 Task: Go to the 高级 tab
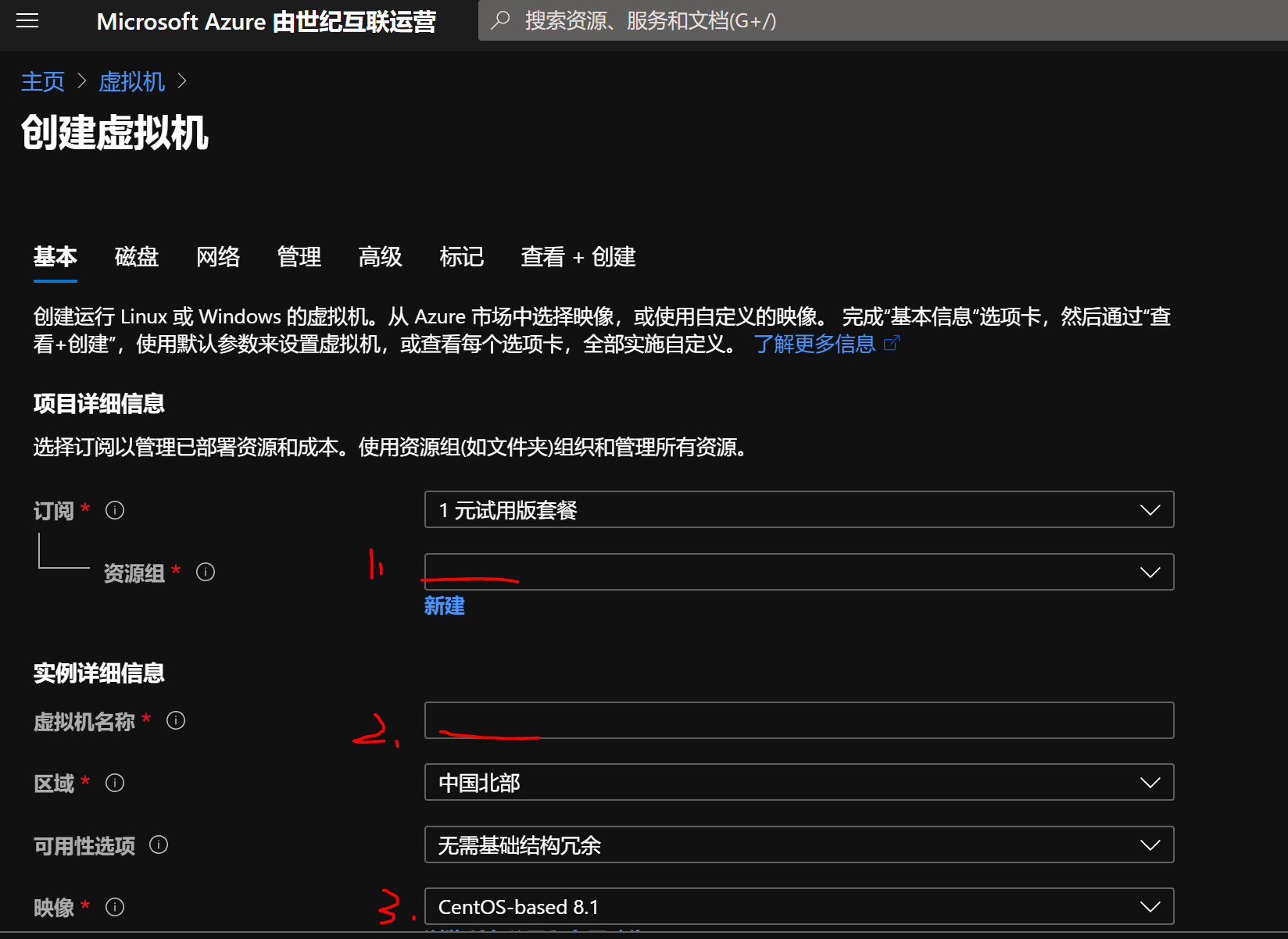(x=381, y=256)
